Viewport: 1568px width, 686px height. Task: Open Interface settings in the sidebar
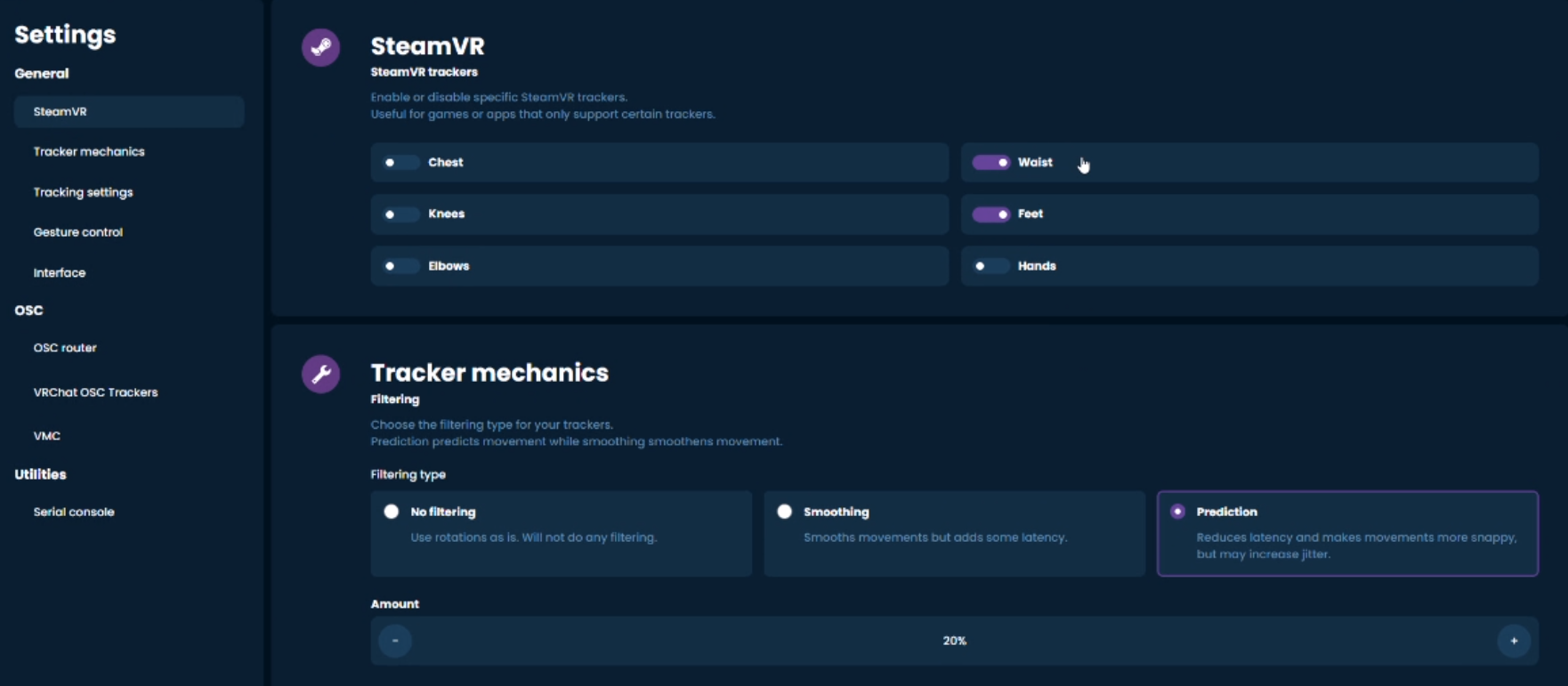pos(60,273)
